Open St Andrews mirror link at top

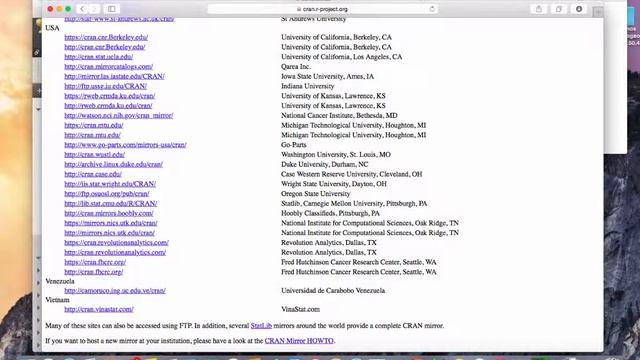click(x=119, y=19)
